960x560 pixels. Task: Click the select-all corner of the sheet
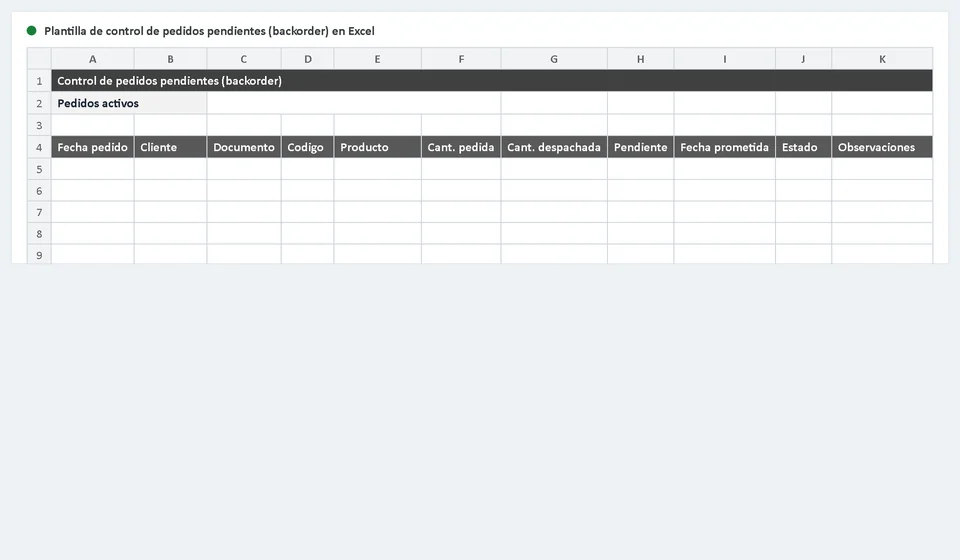pos(39,59)
